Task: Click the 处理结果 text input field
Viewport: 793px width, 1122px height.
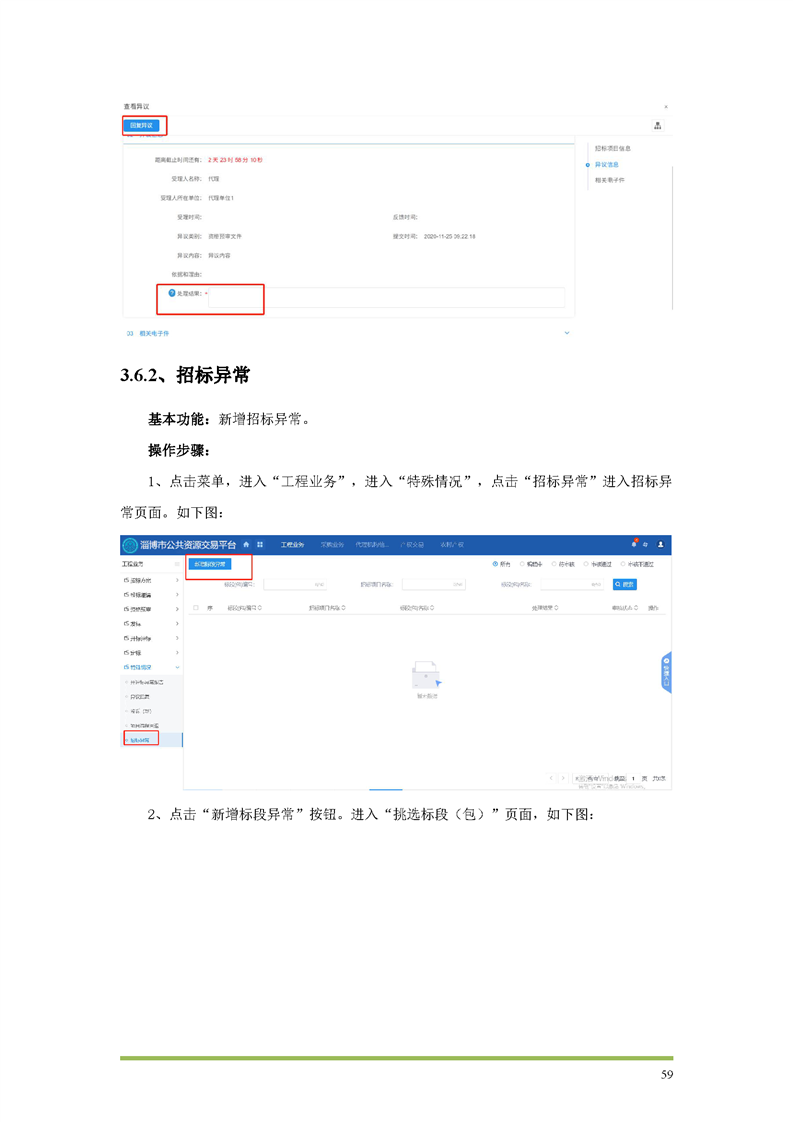Action: [x=386, y=297]
